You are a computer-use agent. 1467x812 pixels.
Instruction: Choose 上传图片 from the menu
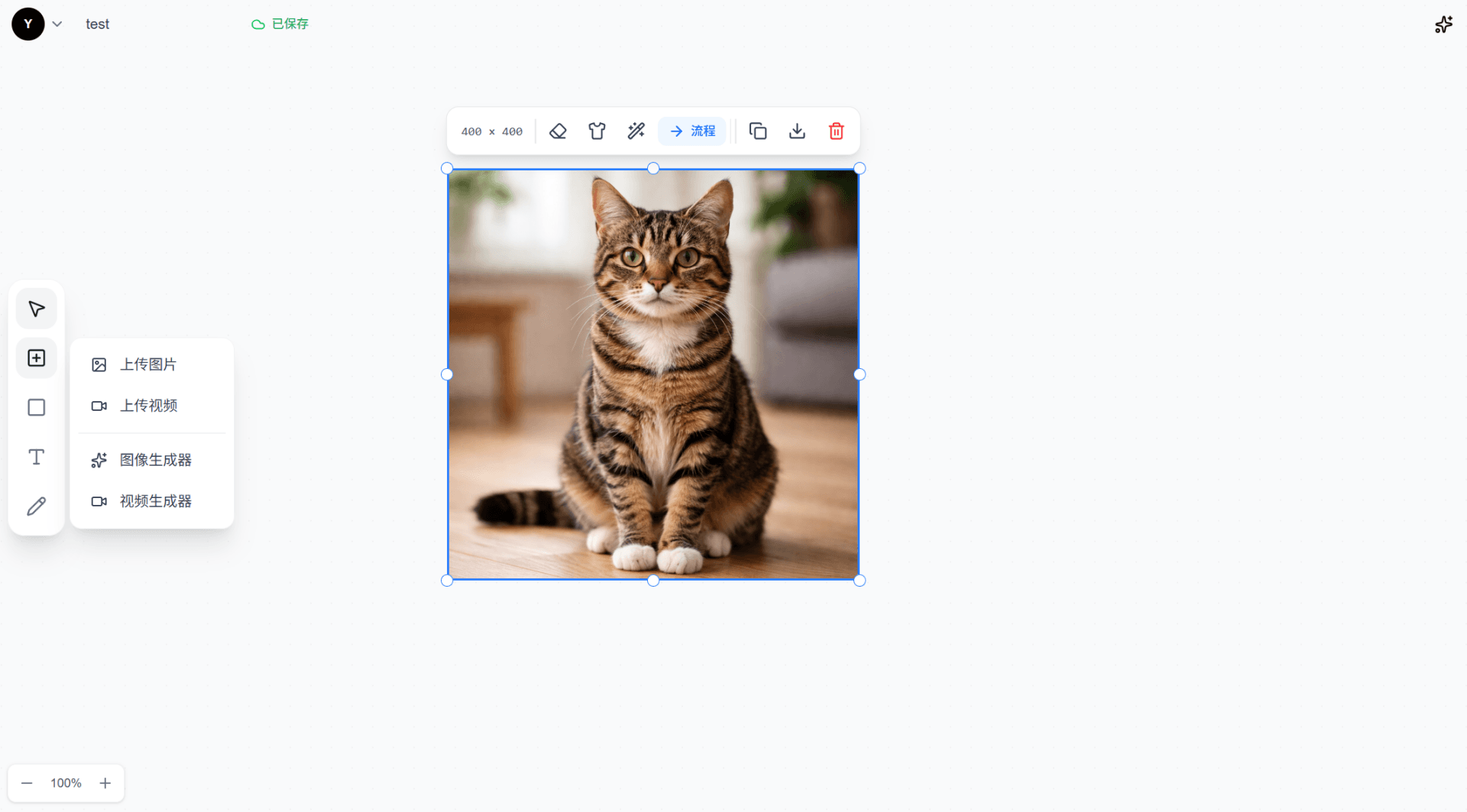point(148,364)
